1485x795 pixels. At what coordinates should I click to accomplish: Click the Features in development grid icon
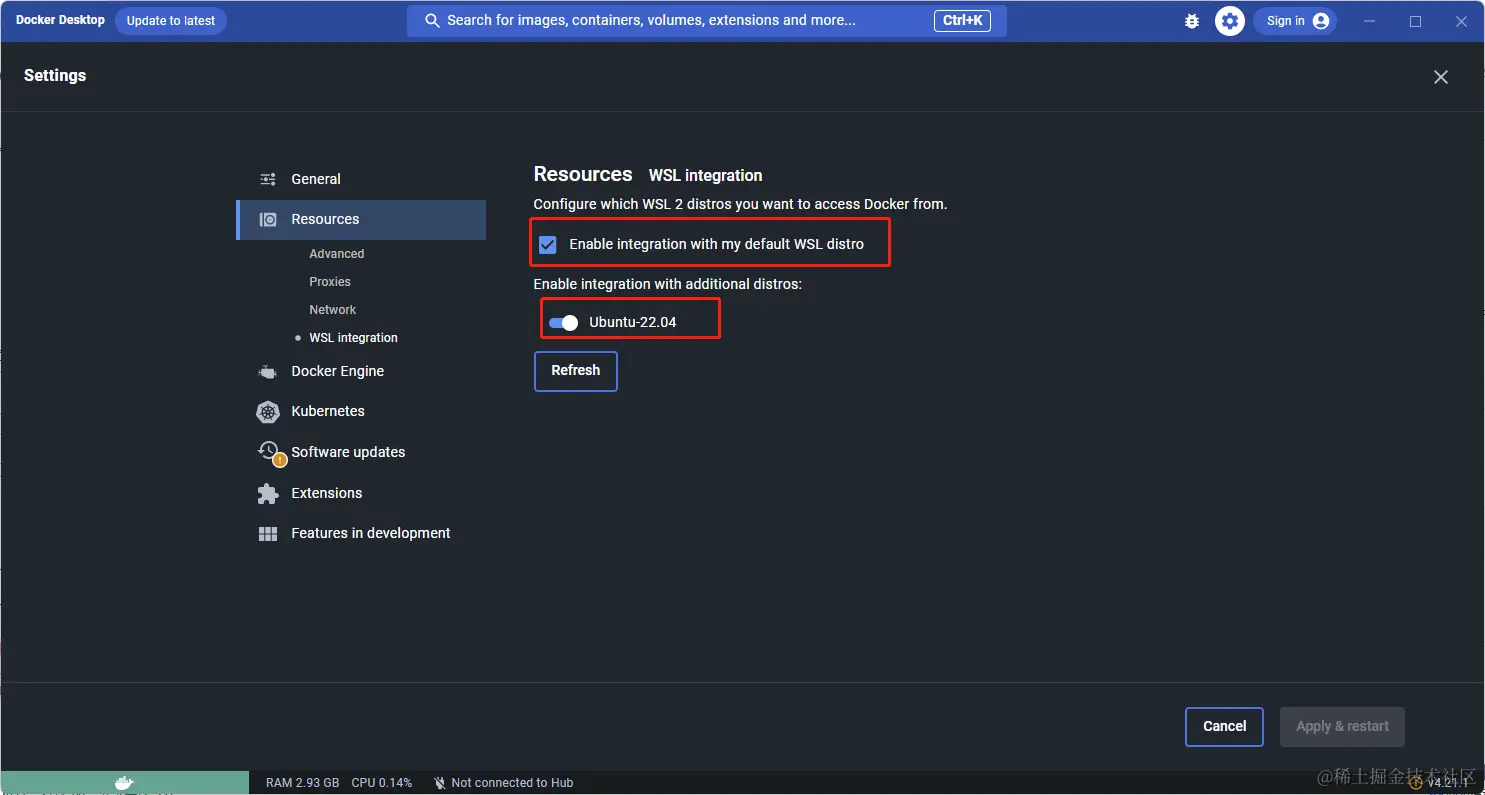[x=268, y=534]
